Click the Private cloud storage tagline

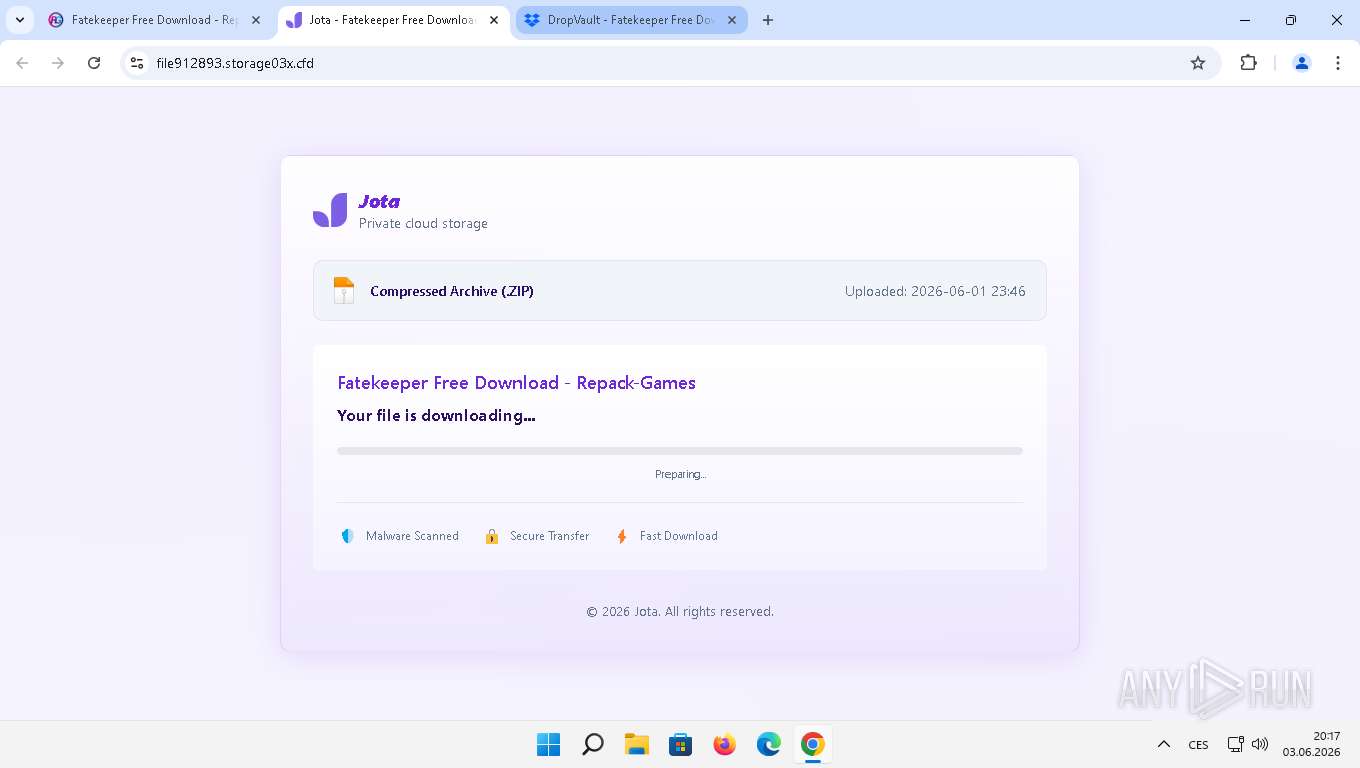pyautogui.click(x=423, y=223)
